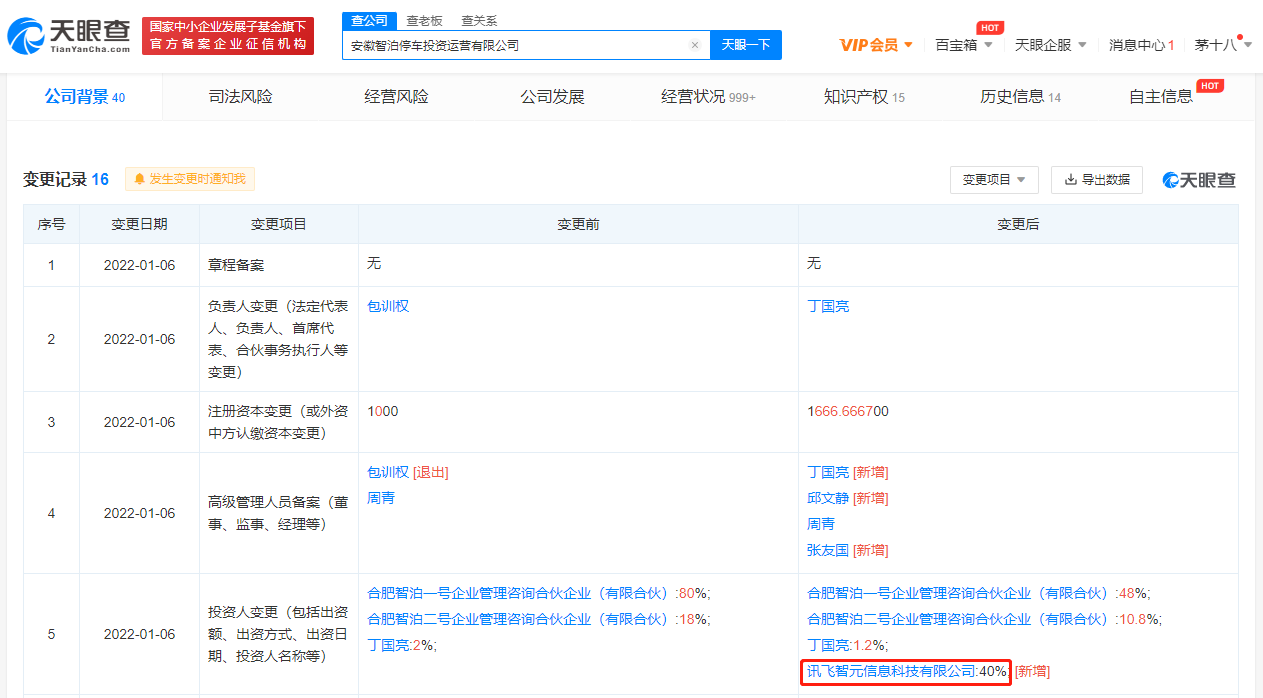
Task: Open 合肥智泊二号 18% investor link
Action: pyautogui.click(x=520, y=619)
